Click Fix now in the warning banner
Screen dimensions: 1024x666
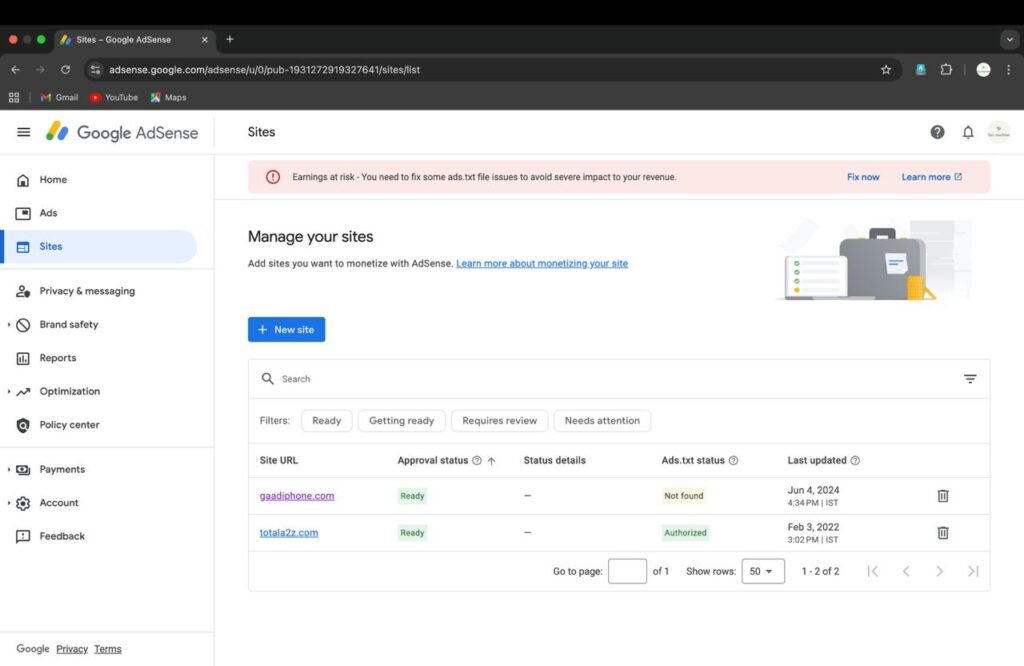coord(863,177)
